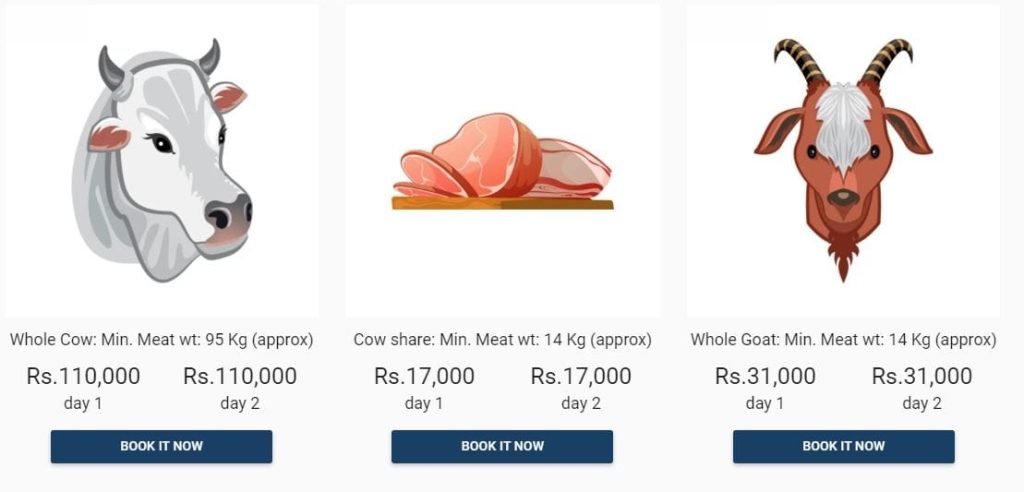This screenshot has width=1024, height=492.
Task: Click Whole Goat's Rs.31,000 day 1 price
Action: coord(765,376)
